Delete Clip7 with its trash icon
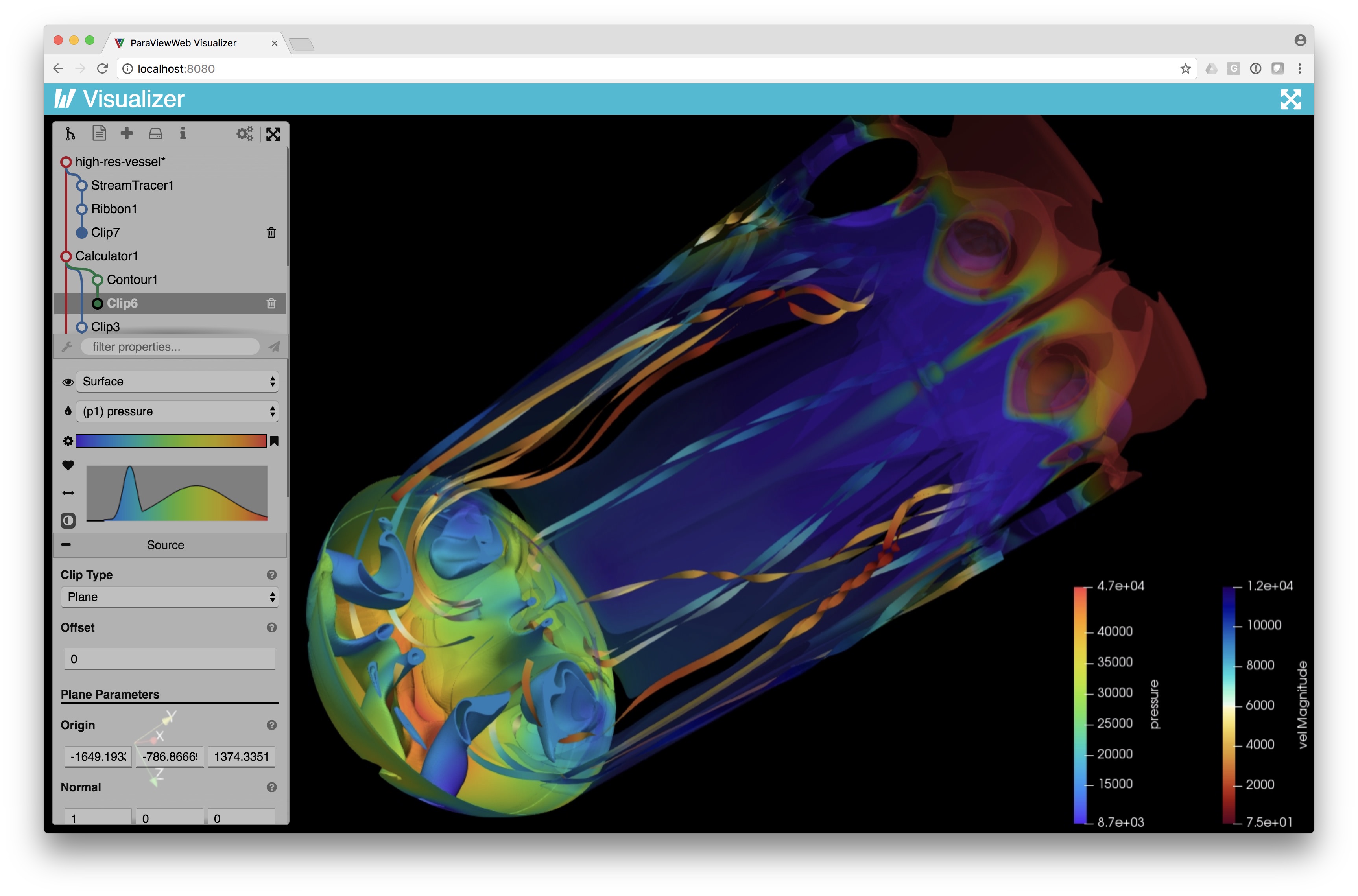Image resolution: width=1358 pixels, height=896 pixels. point(271,232)
